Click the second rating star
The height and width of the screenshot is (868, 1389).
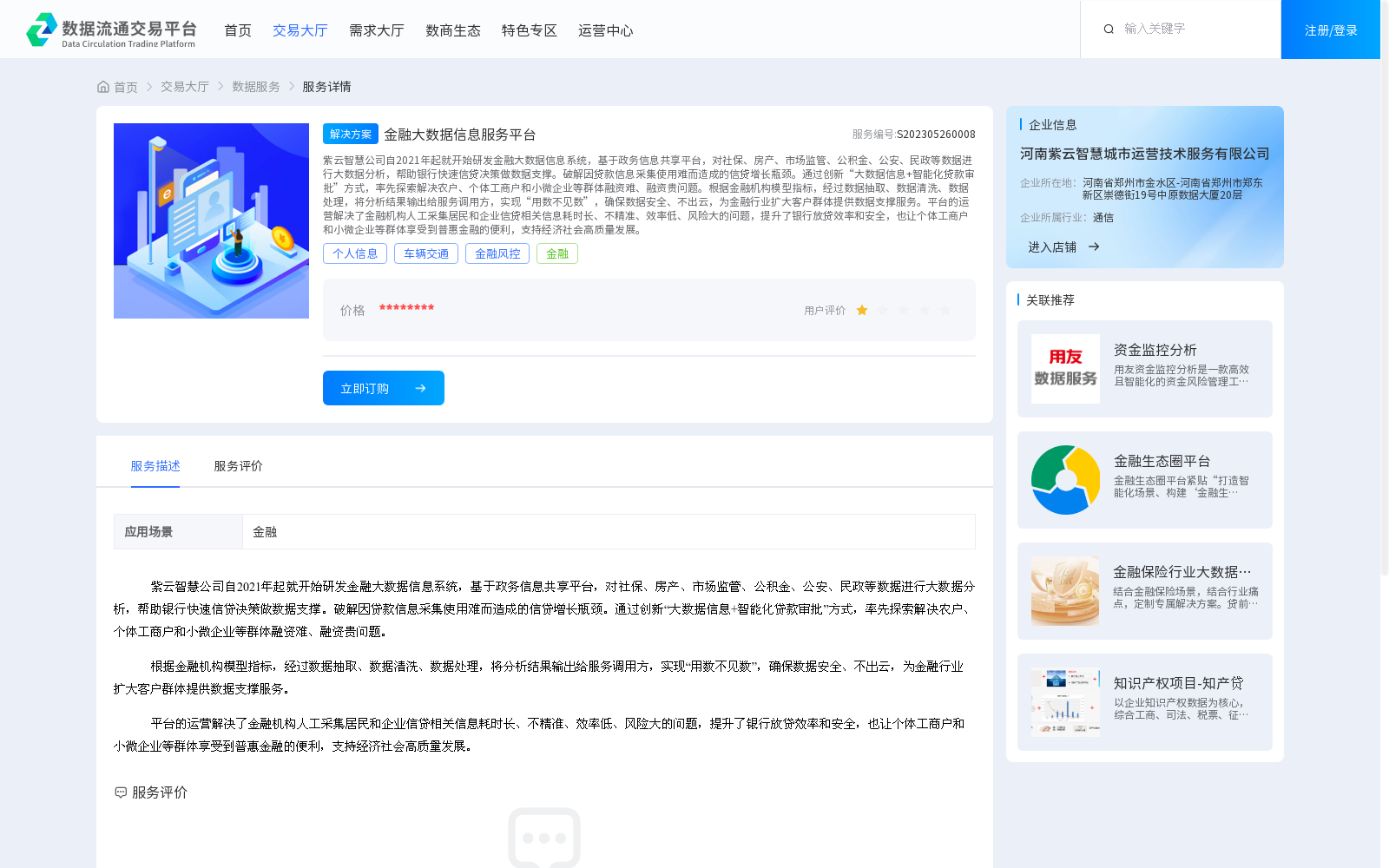point(883,311)
